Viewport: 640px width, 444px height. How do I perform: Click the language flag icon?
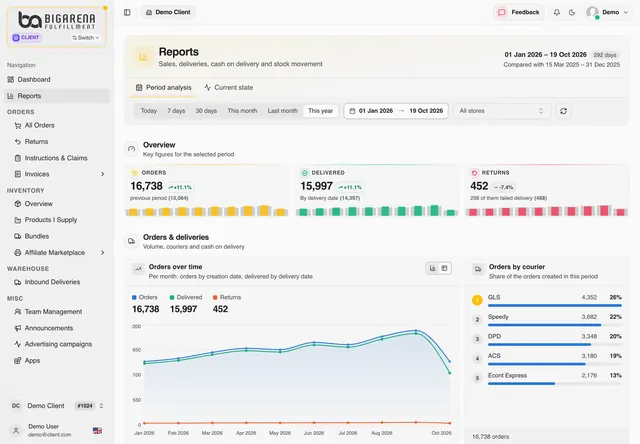coord(97,431)
